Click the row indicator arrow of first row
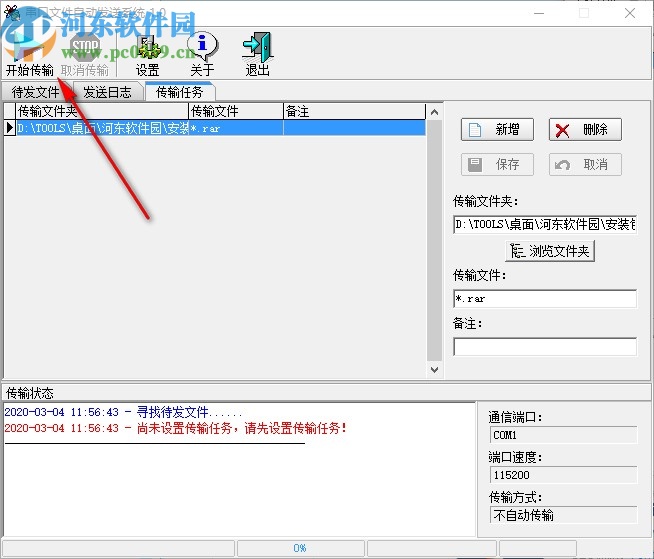This screenshot has width=654, height=559. click(10, 128)
